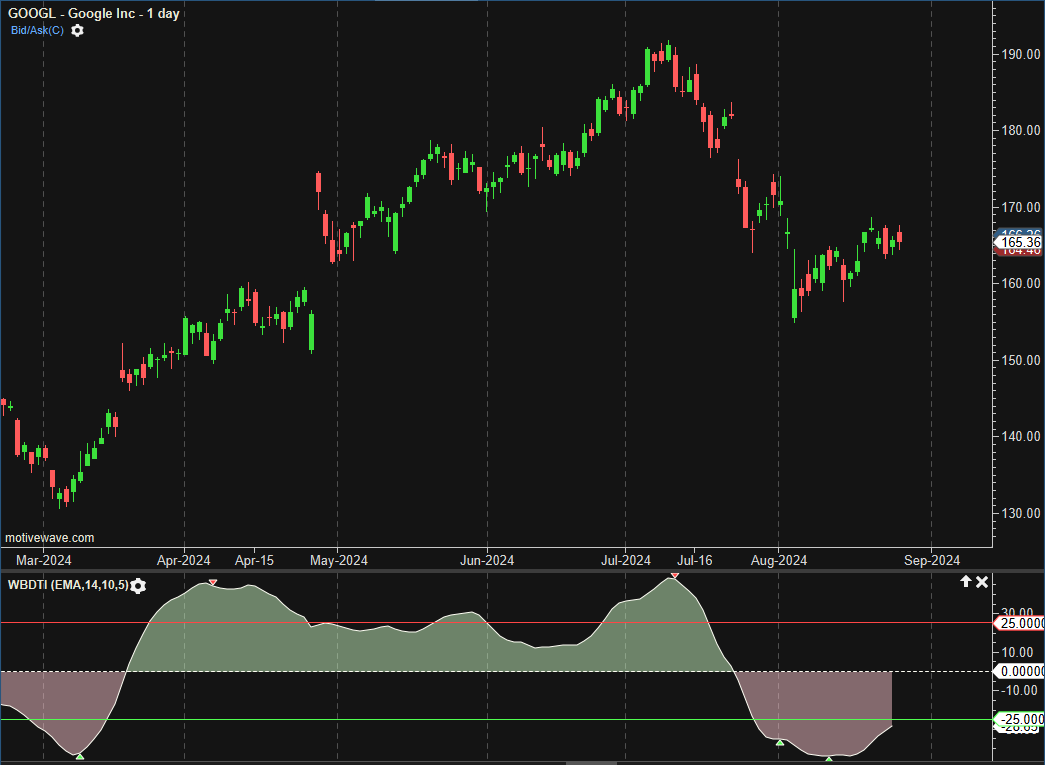Viewport: 1045px width, 765px height.
Task: Move WBDTI panel up with arrow icon
Action: point(966,581)
